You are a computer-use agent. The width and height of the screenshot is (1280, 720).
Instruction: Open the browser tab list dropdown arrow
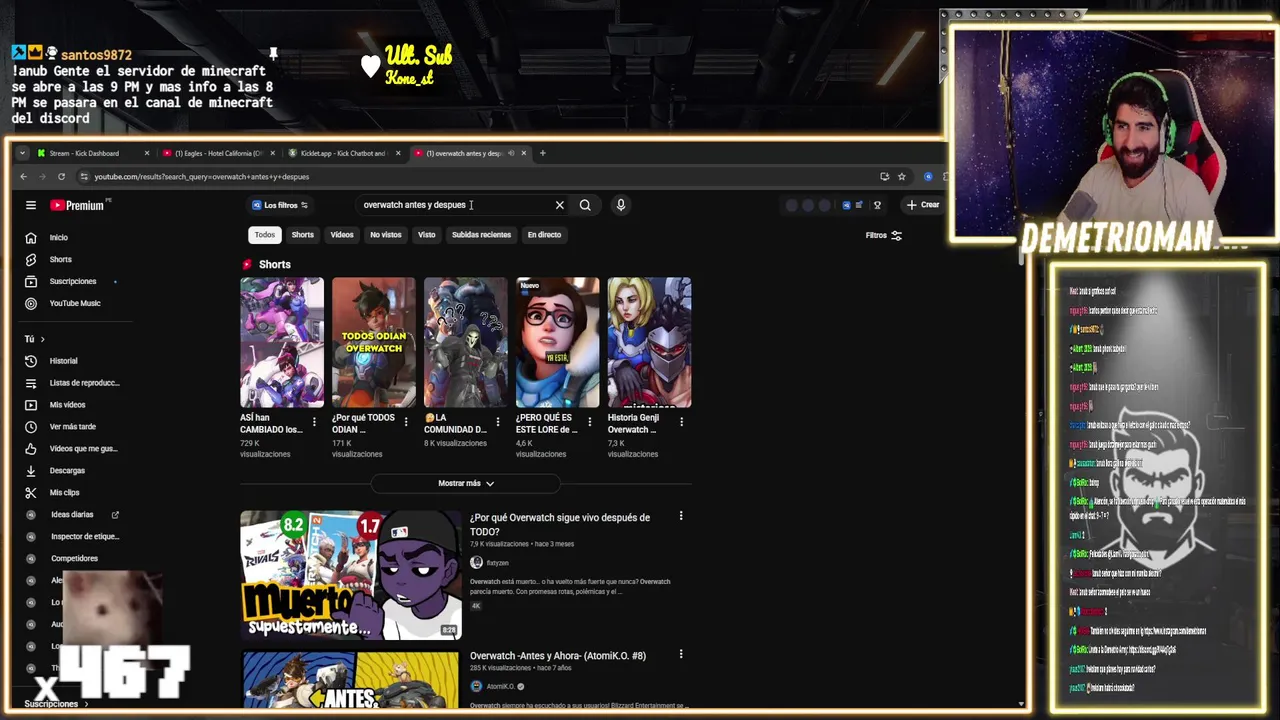23,153
